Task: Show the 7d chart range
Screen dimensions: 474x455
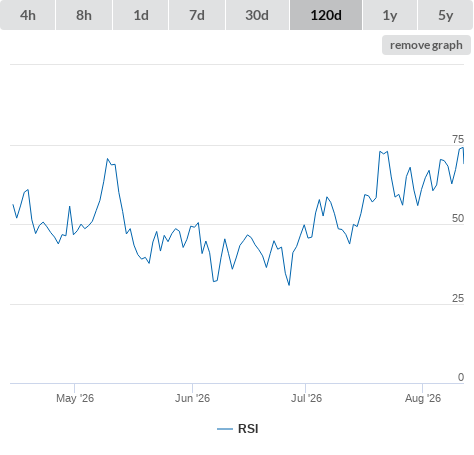Action: 197,15
